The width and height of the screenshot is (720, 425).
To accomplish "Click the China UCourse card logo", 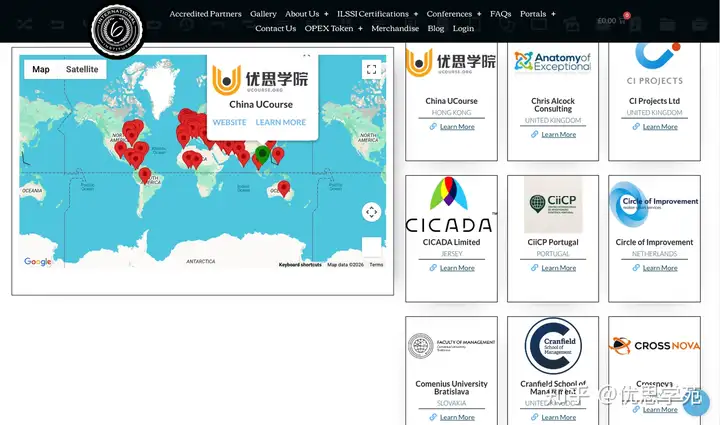I will coord(451,62).
